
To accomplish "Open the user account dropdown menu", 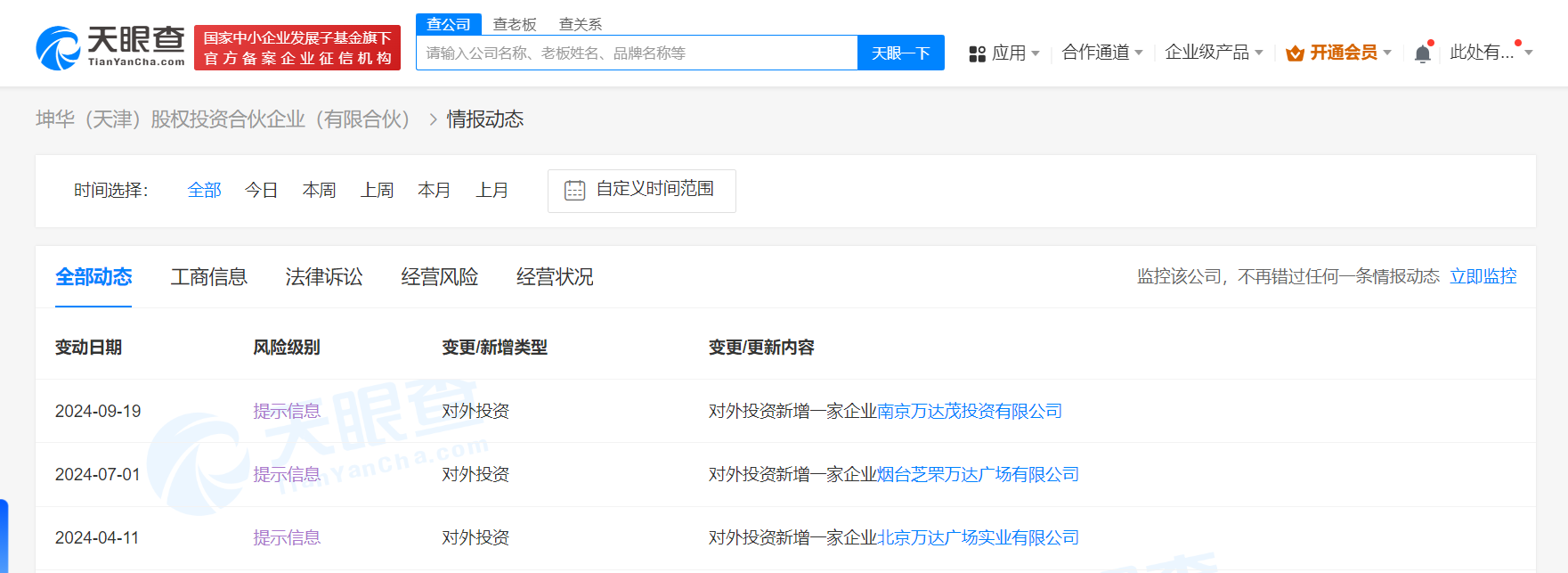I will [x=1491, y=53].
